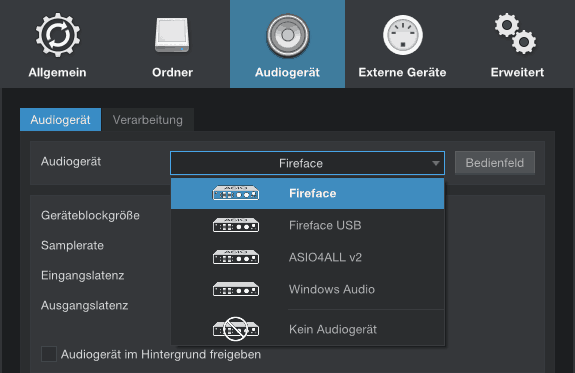Click the Audiogerät dropdown arrow
Image resolution: width=575 pixels, height=373 pixels.
point(436,163)
